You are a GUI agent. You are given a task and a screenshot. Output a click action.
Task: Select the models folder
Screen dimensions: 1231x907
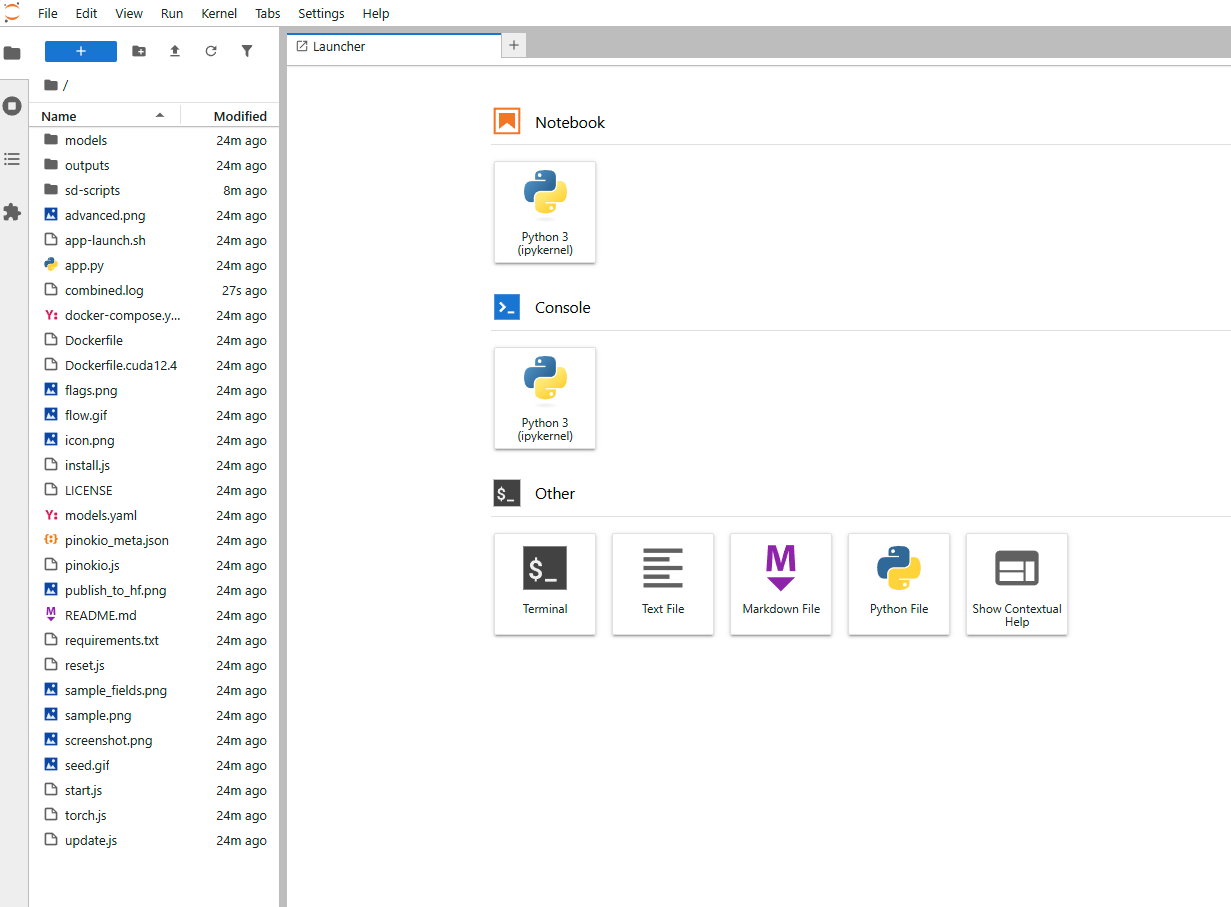(x=154, y=140)
